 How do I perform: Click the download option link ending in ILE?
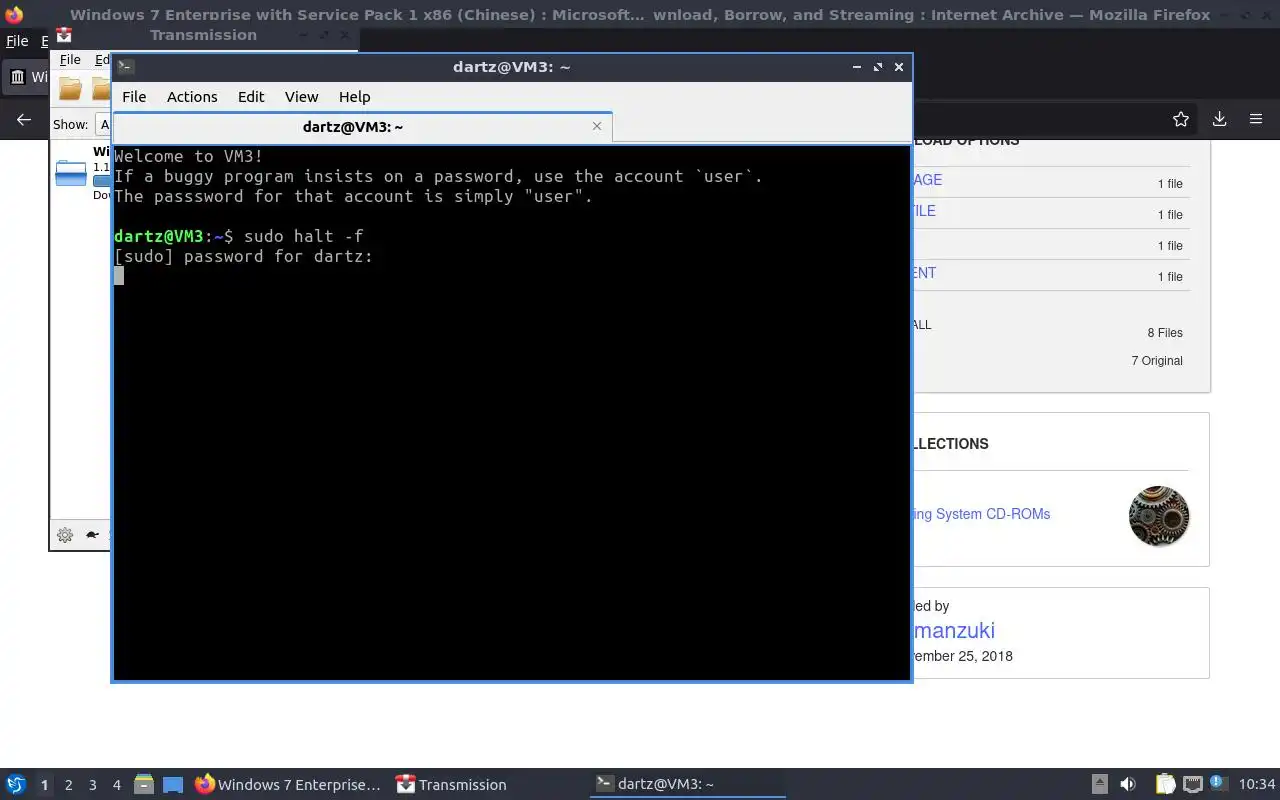click(924, 211)
